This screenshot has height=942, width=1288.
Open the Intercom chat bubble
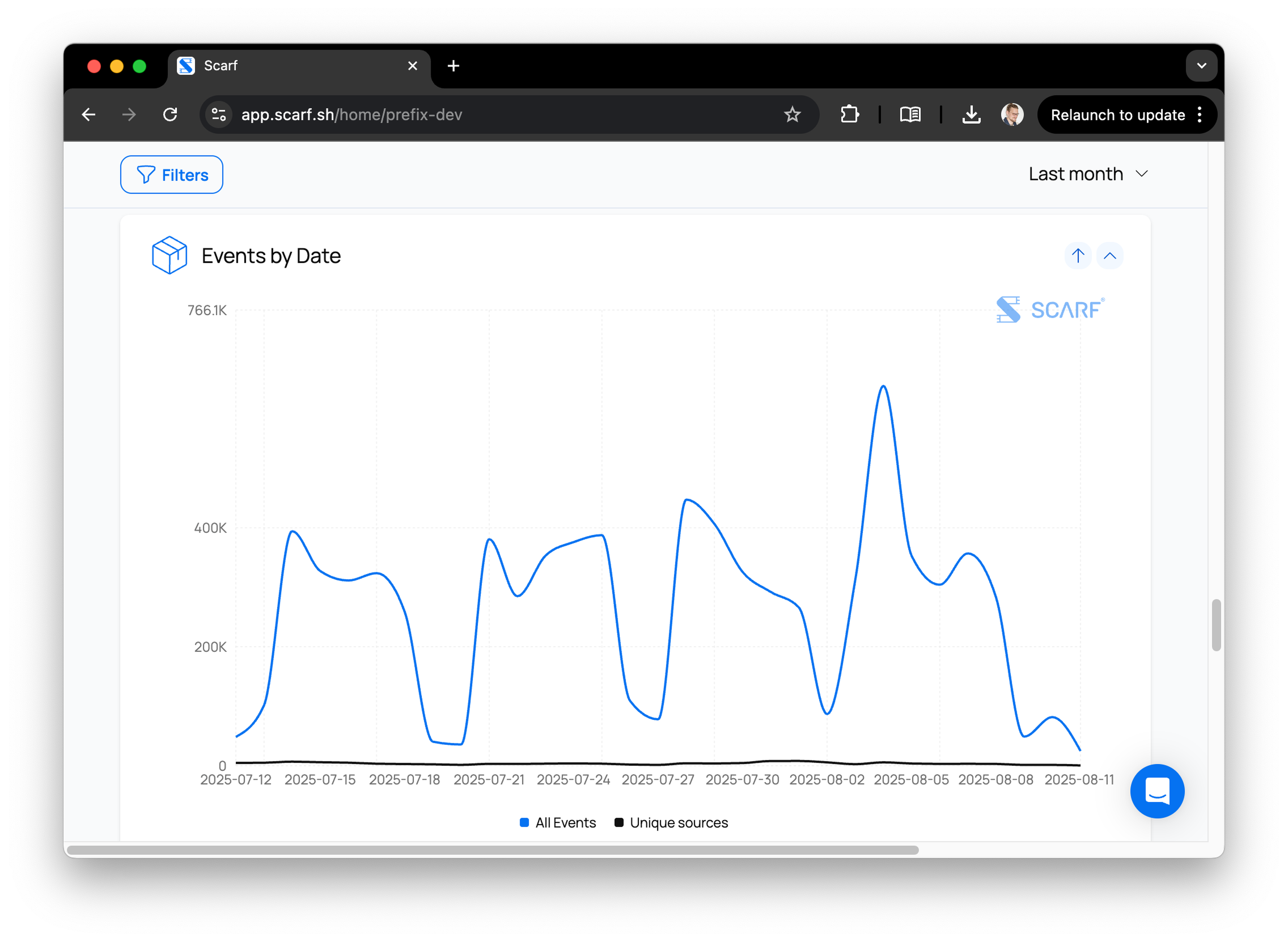(x=1157, y=790)
